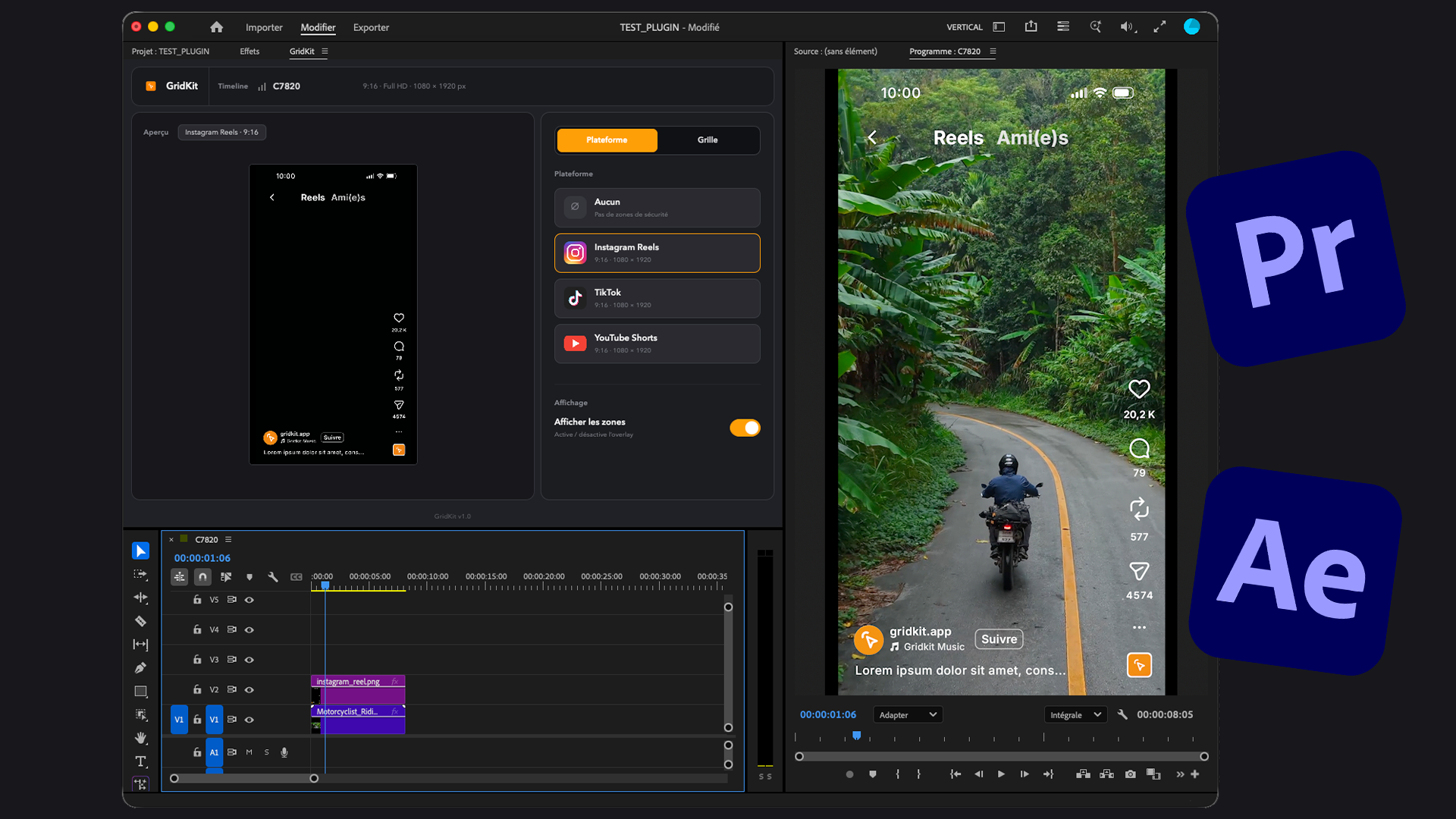Toggle the lock on track V3

(197, 660)
